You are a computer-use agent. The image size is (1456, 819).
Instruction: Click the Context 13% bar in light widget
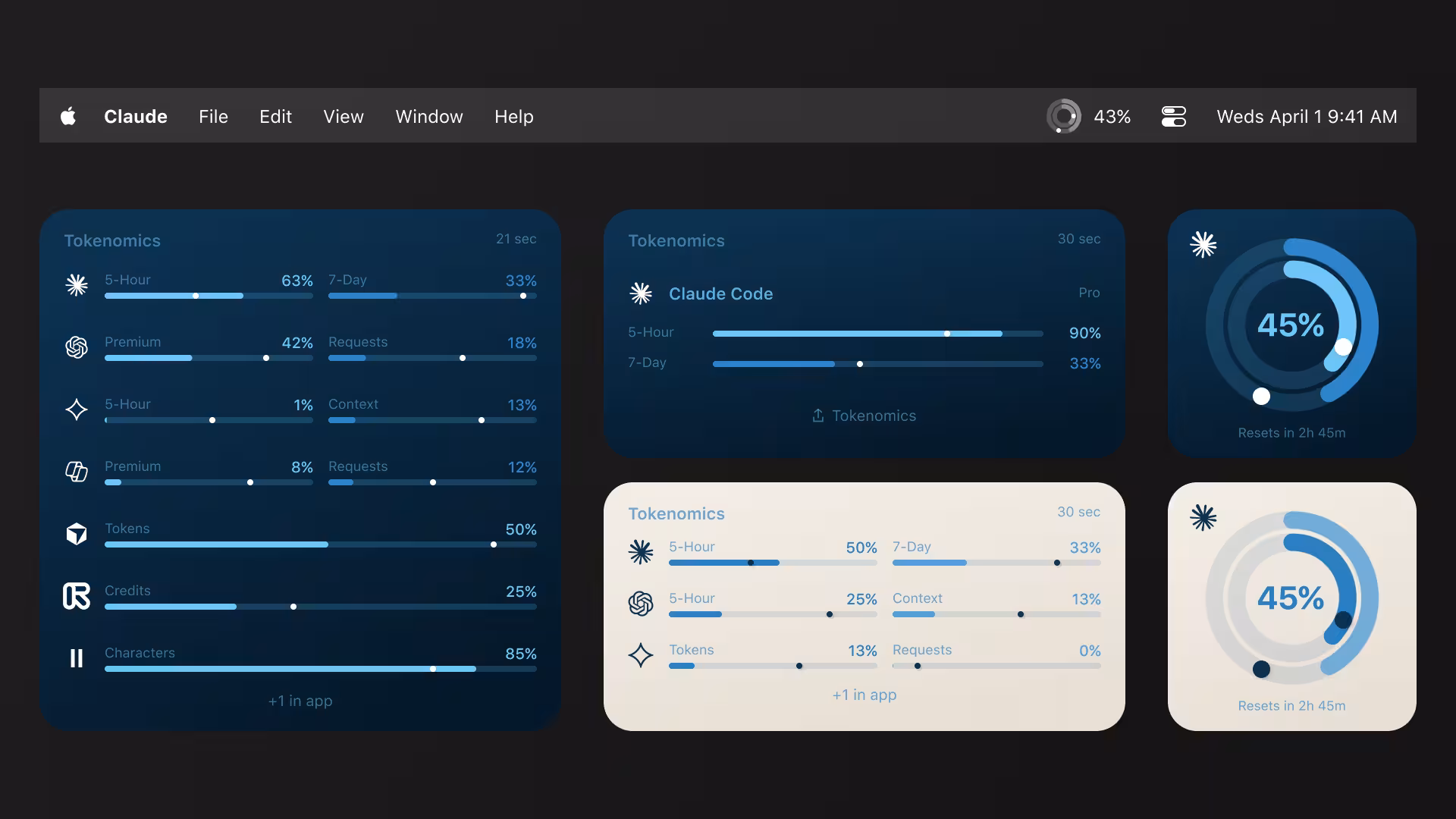tap(996, 614)
